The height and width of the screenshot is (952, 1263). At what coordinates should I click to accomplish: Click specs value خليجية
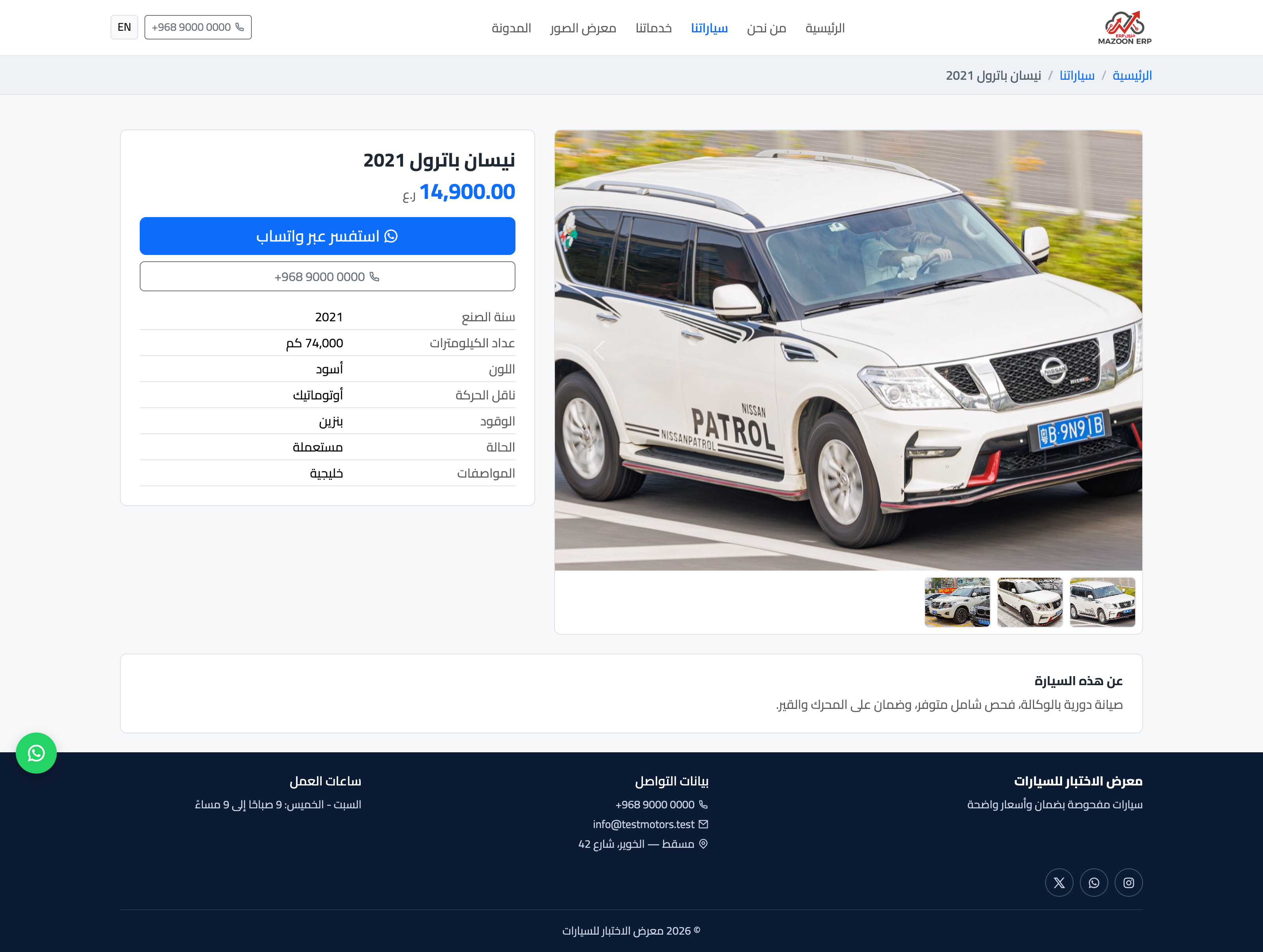(x=326, y=473)
